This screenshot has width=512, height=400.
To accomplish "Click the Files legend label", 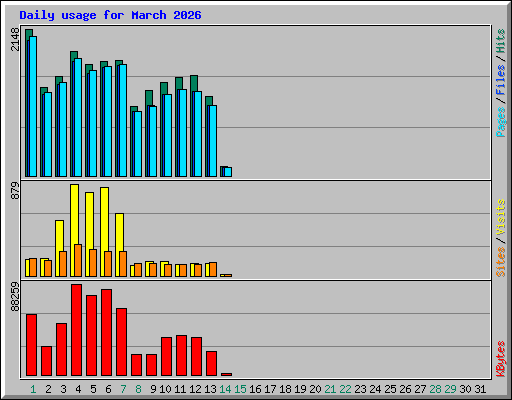I will point(501,79).
